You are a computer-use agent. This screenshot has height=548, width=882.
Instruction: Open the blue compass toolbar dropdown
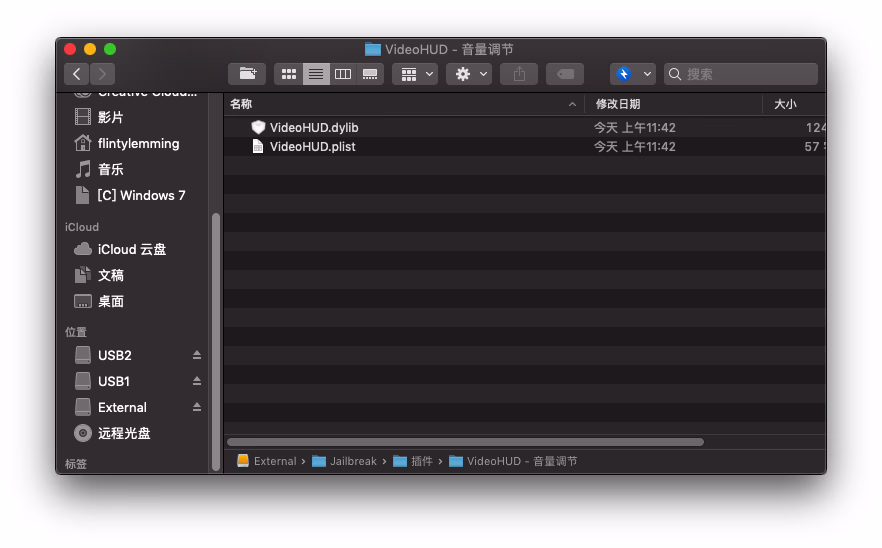point(632,74)
